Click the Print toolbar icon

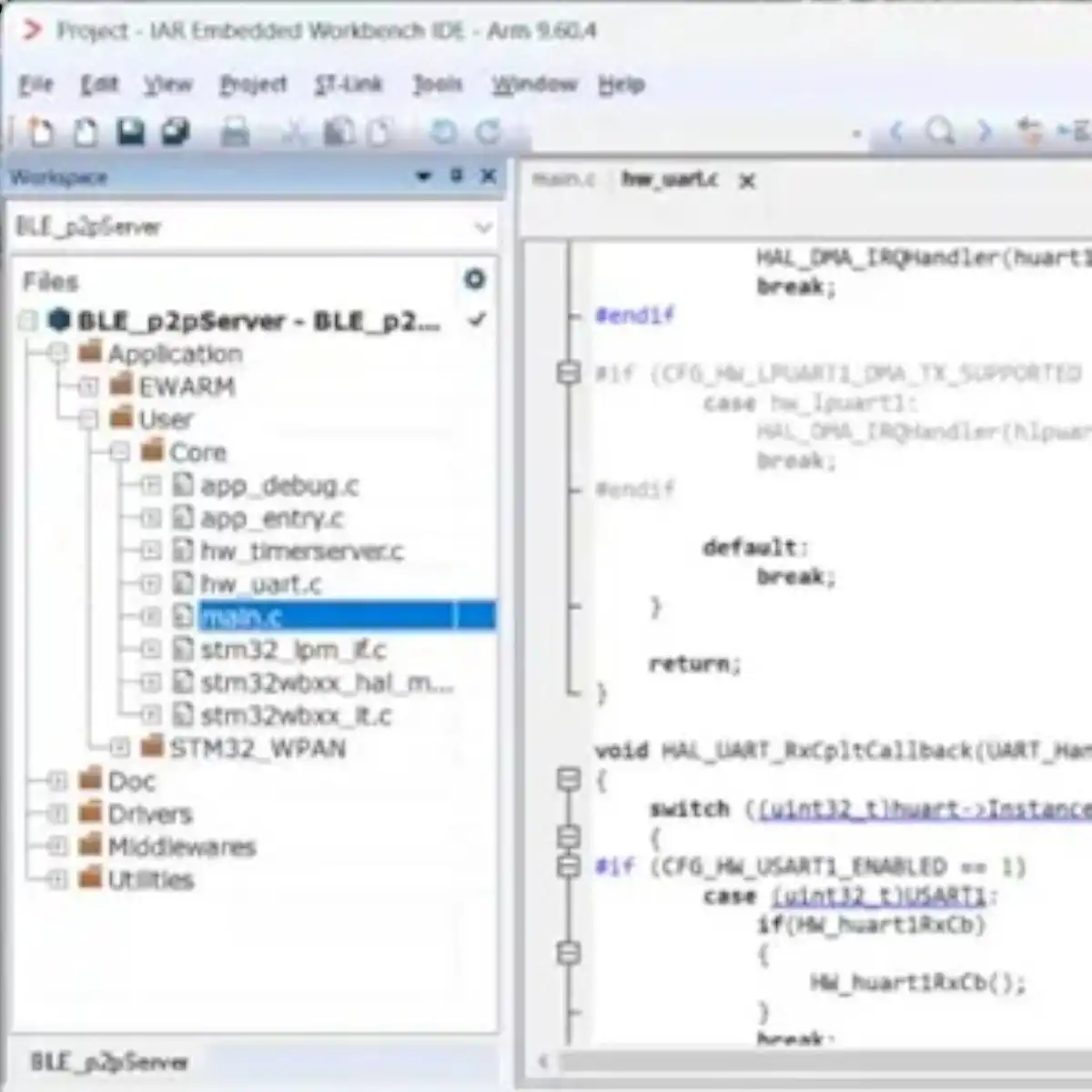point(236,133)
